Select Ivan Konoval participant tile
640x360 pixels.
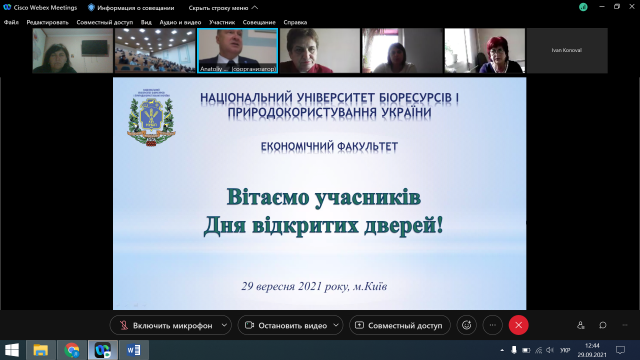567,51
